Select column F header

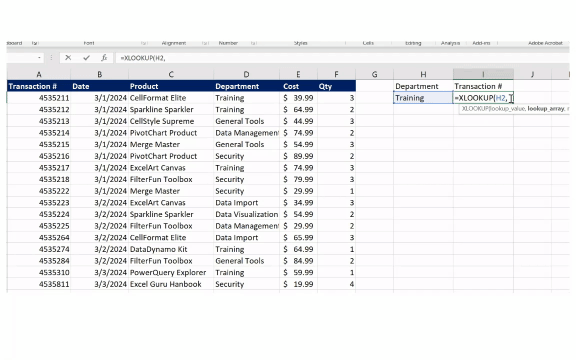point(336,74)
